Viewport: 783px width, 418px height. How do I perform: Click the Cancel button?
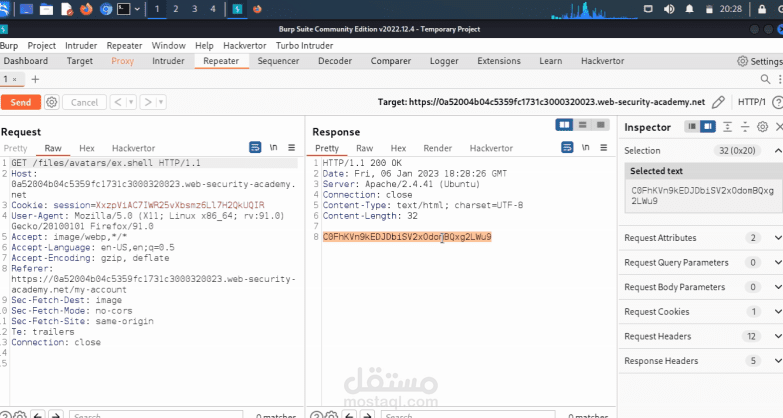(84, 102)
